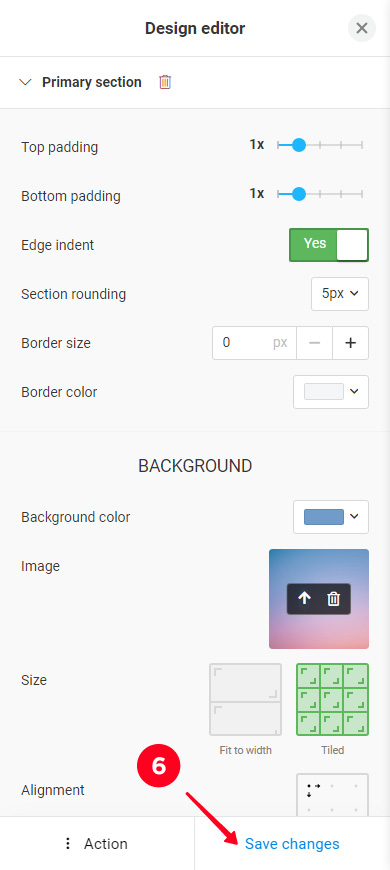Click Save changes
The width and height of the screenshot is (390, 870).
coord(292,844)
